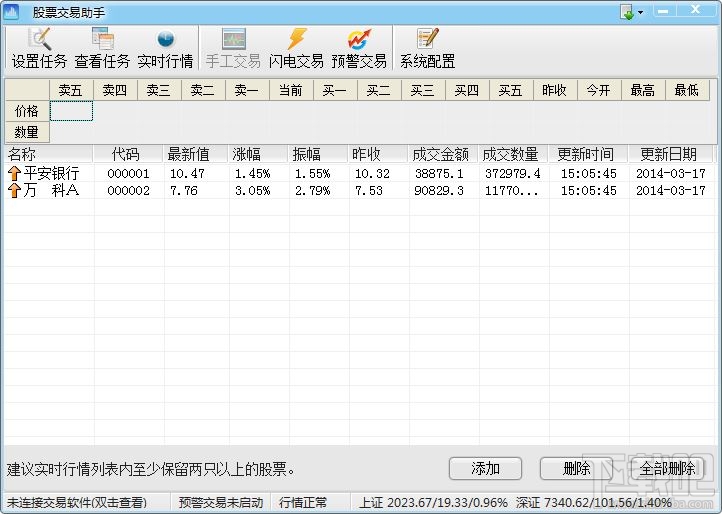Click stock code 000002

pos(128,191)
